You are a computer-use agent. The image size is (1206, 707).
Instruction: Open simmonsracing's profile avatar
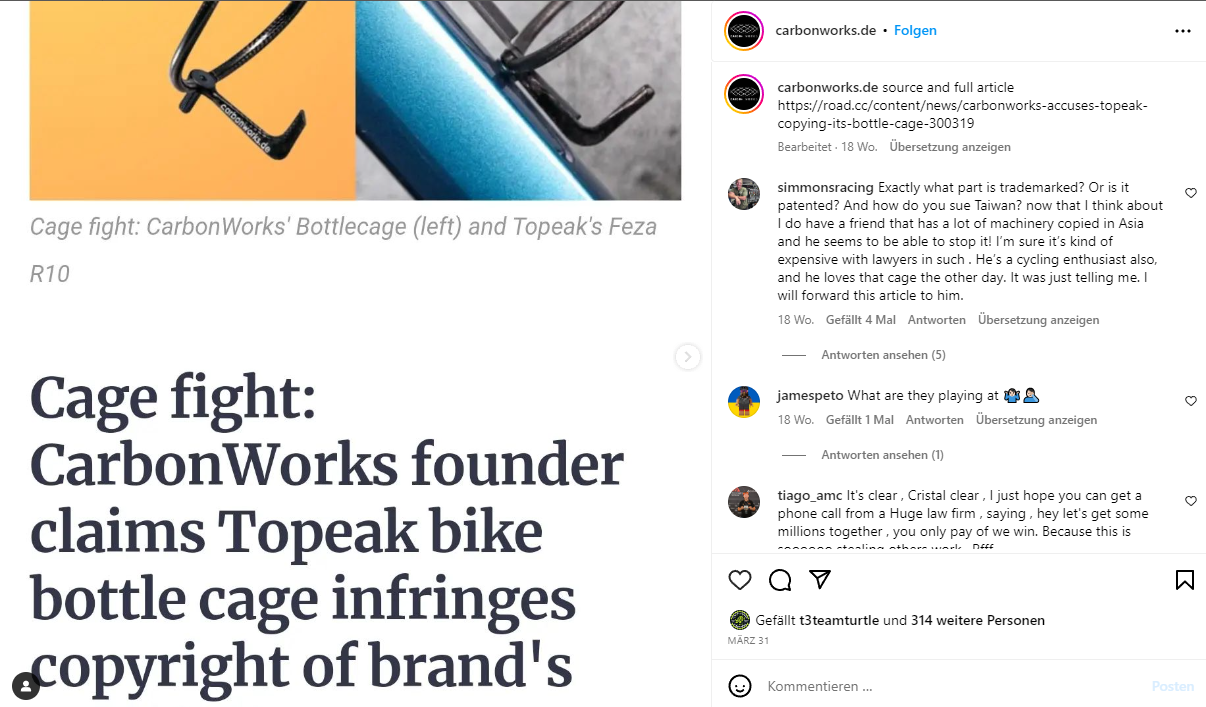pos(744,193)
